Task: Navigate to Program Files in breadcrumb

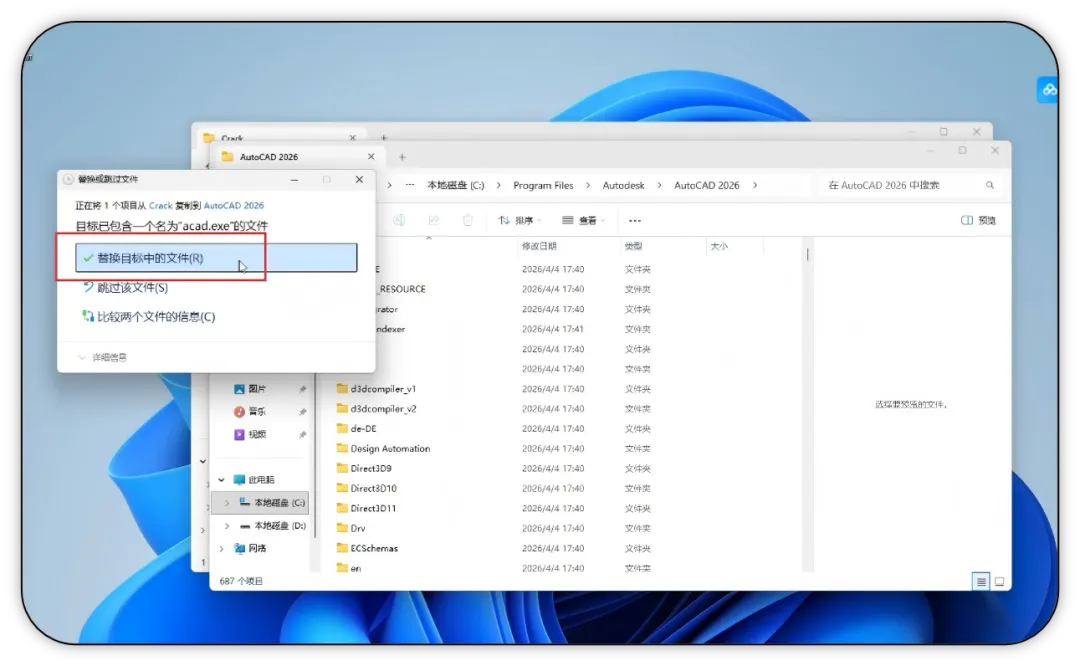Action: coord(543,185)
